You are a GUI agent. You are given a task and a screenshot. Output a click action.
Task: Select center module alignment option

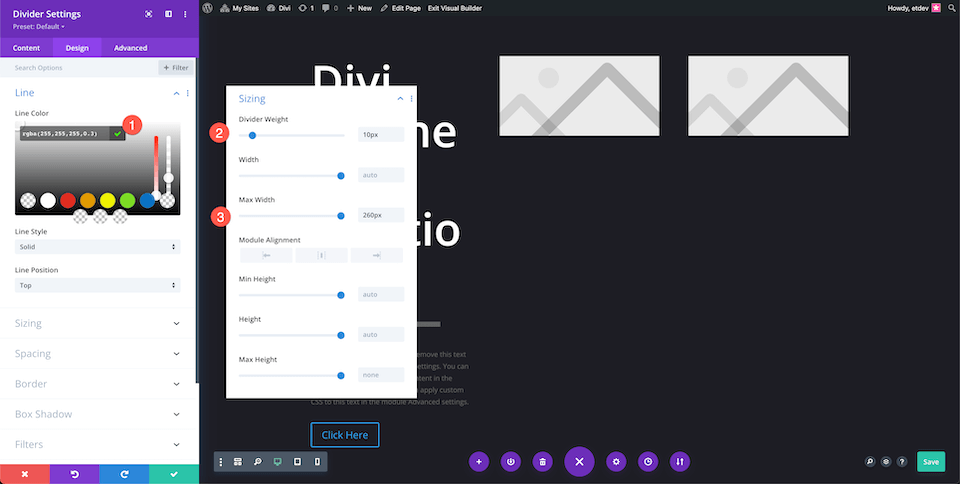[321, 256]
